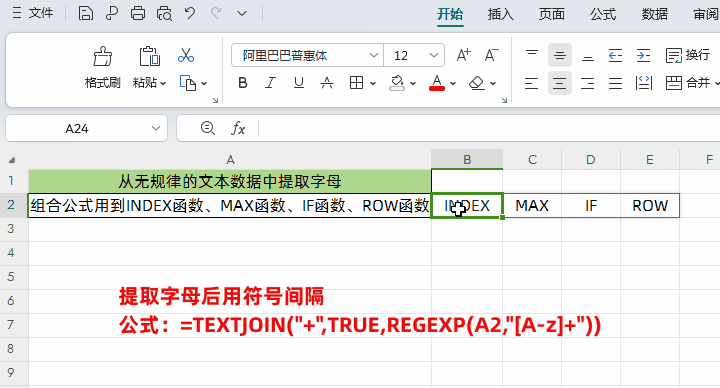Click the Print icon in the quick toolbar

pyautogui.click(x=137, y=14)
